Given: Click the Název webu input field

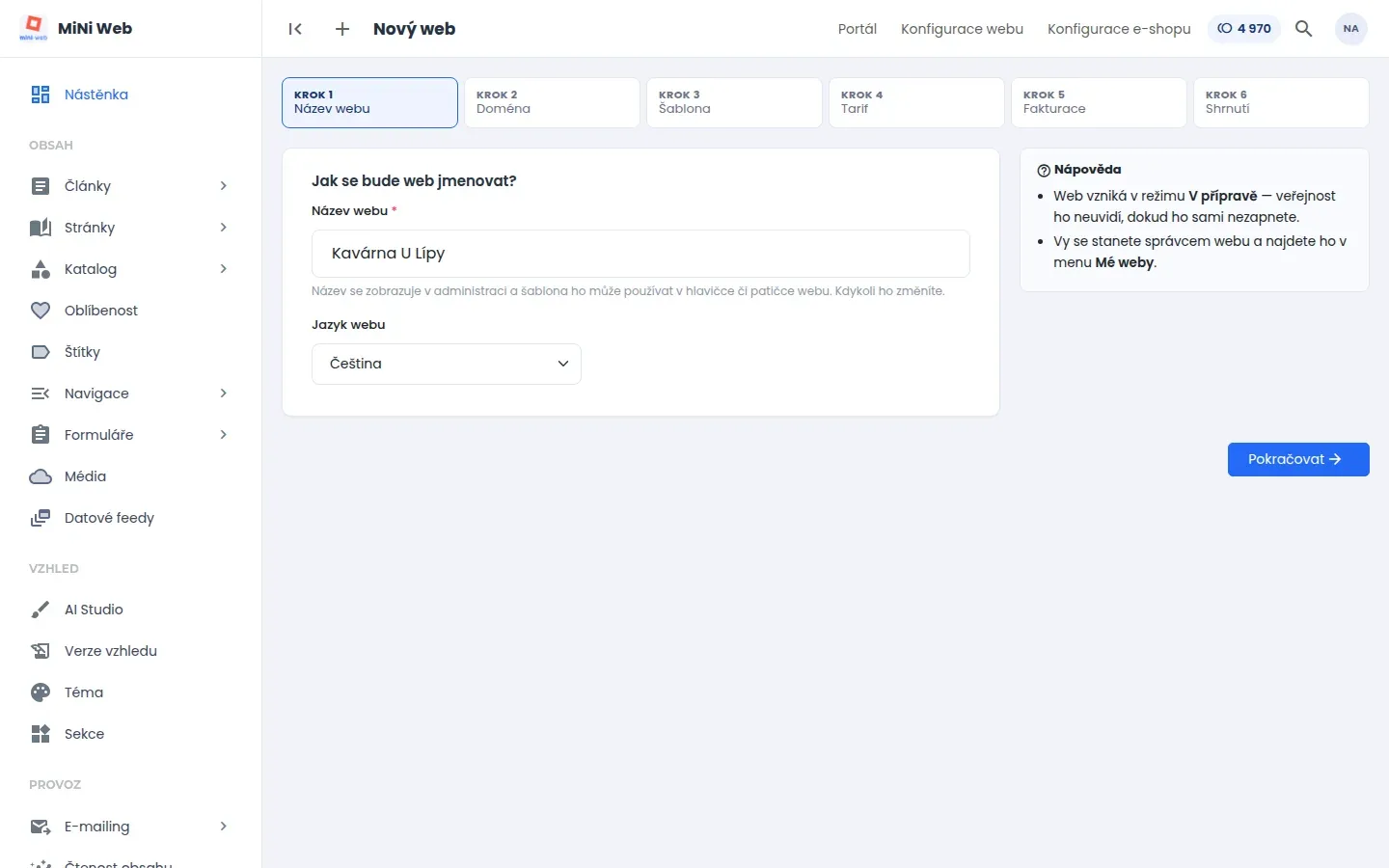Looking at the screenshot, I should (640, 254).
